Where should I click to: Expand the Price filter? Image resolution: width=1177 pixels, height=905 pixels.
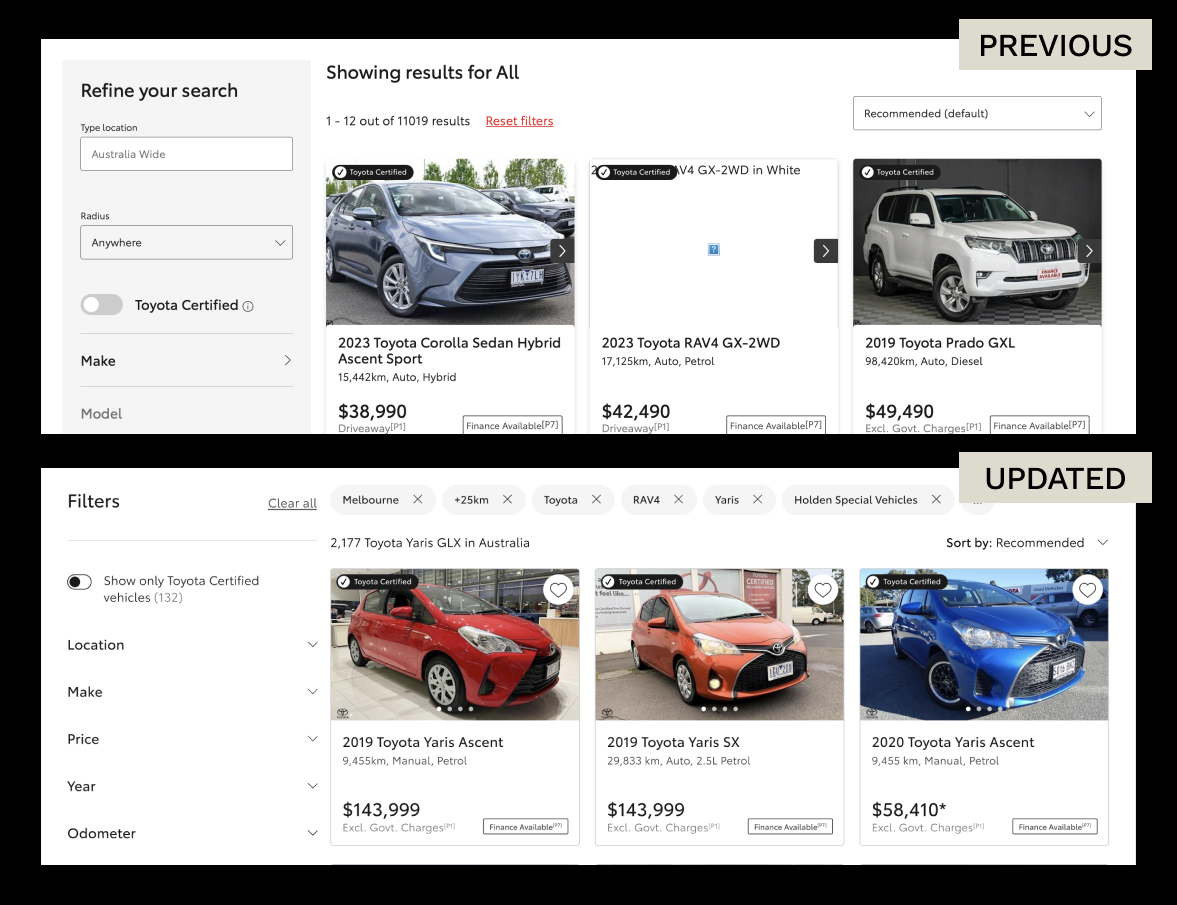point(192,739)
